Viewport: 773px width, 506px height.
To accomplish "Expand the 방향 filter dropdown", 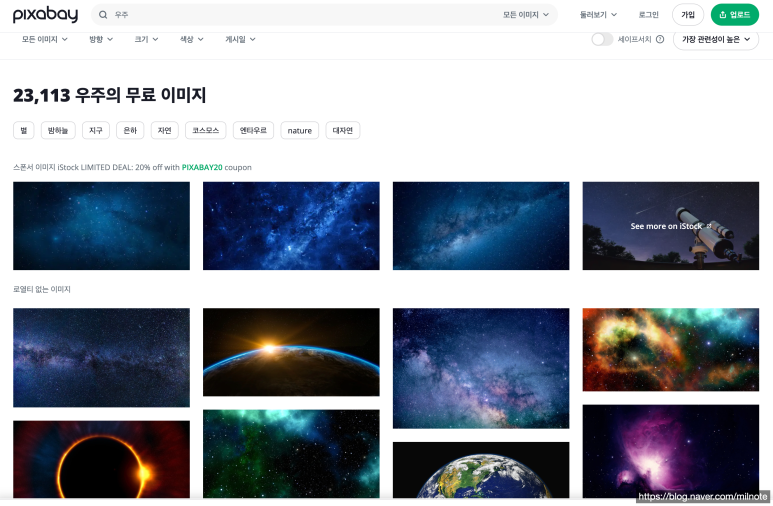I will coord(101,39).
